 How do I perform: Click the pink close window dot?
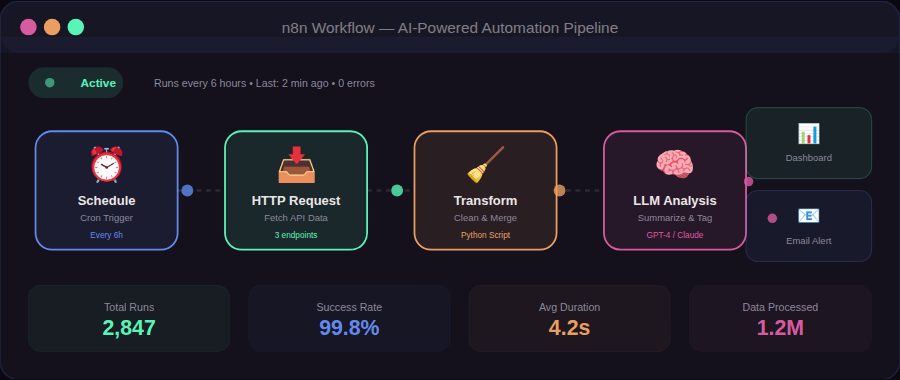tap(28, 27)
